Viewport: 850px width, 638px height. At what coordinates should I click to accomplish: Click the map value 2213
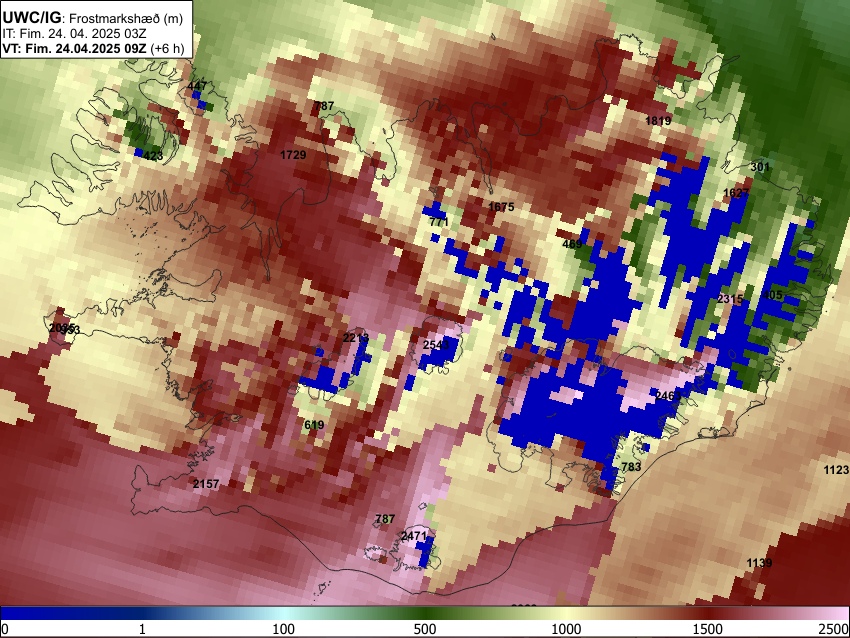[356, 338]
